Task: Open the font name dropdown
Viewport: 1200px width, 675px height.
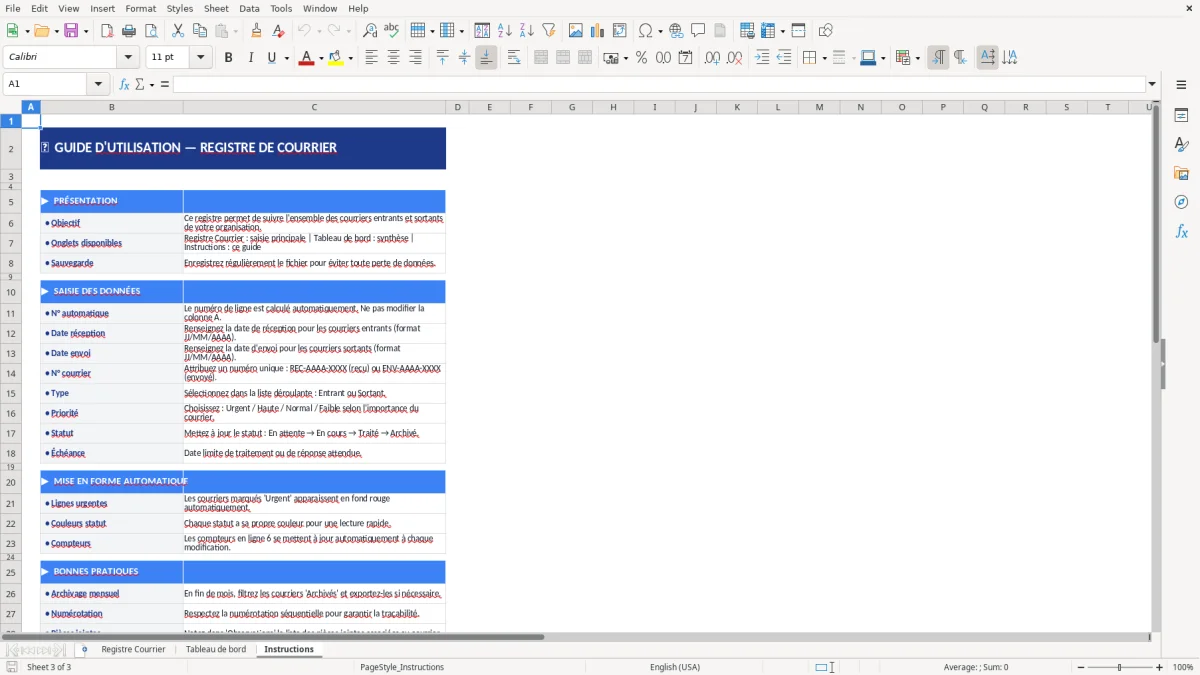Action: tap(127, 57)
